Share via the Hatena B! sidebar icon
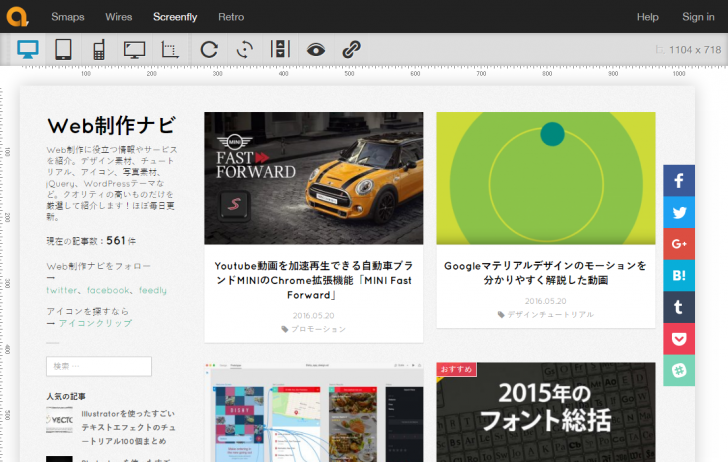Image resolution: width=728 pixels, height=462 pixels. (679, 275)
